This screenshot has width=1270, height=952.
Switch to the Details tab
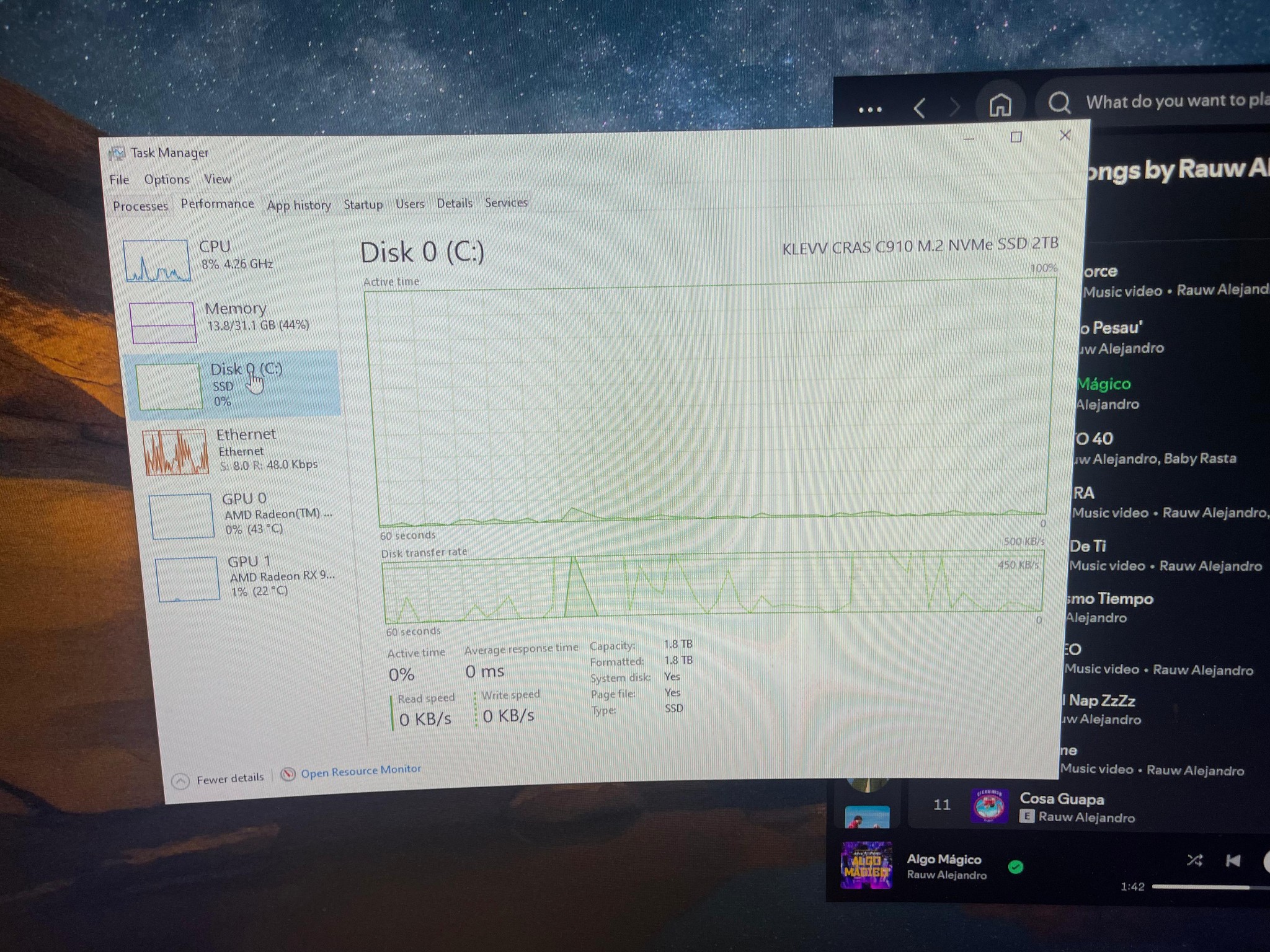[x=454, y=203]
